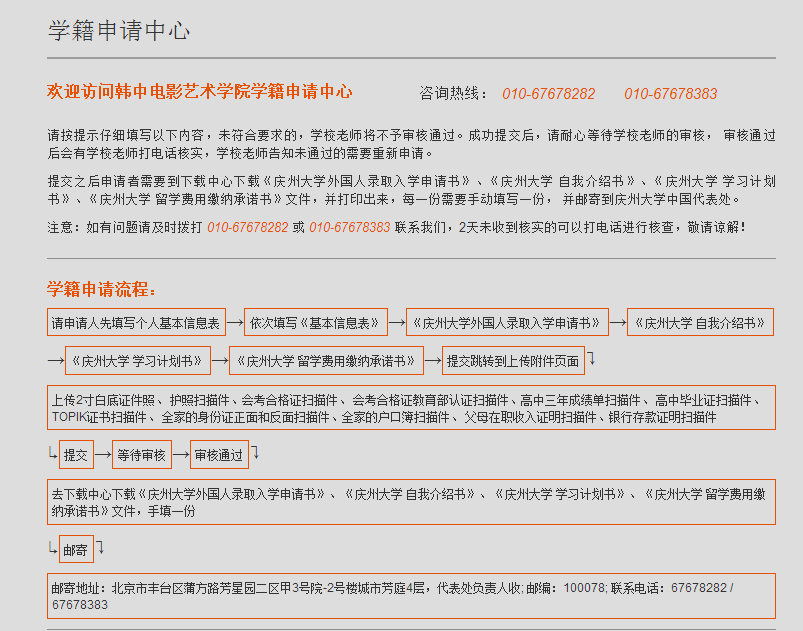This screenshot has width=803, height=631.
Task: Click the 咨询热线 label
Action: pos(453,93)
